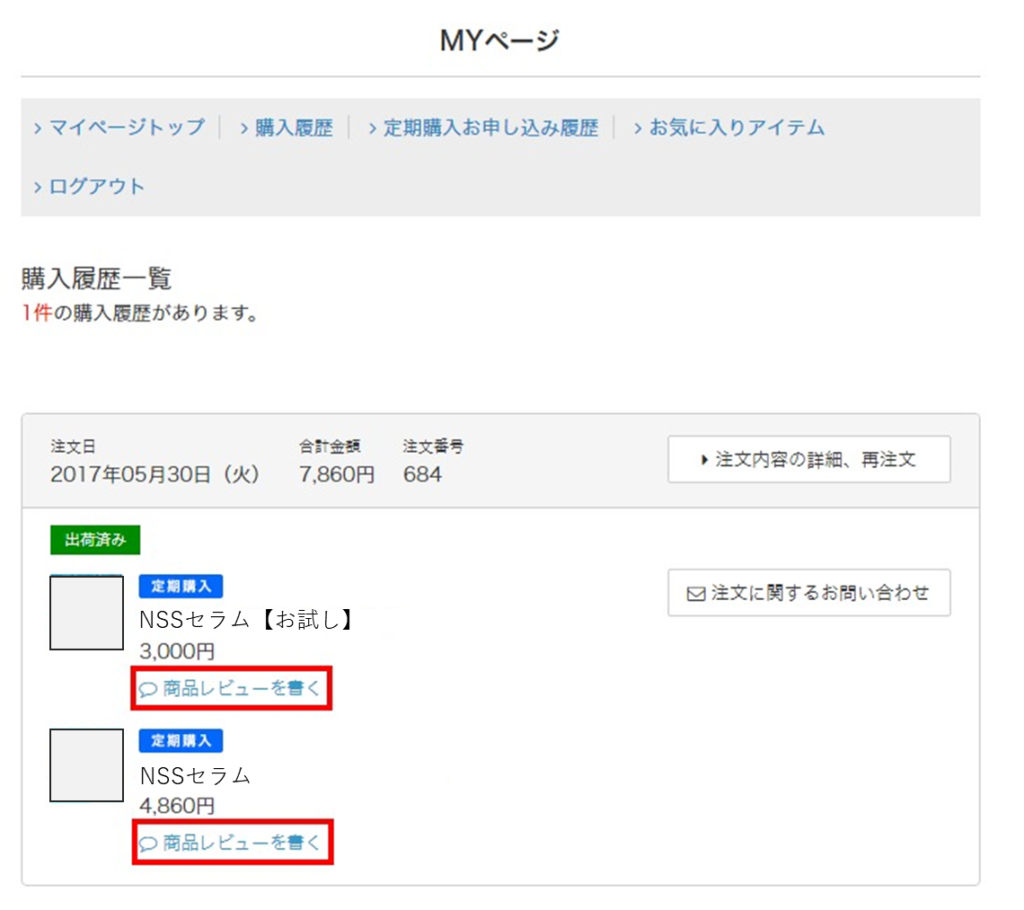Viewport: 1024px width, 910px height.
Task: Open 定期購入お申し込み履歴 in the navigation
Action: click(x=490, y=128)
